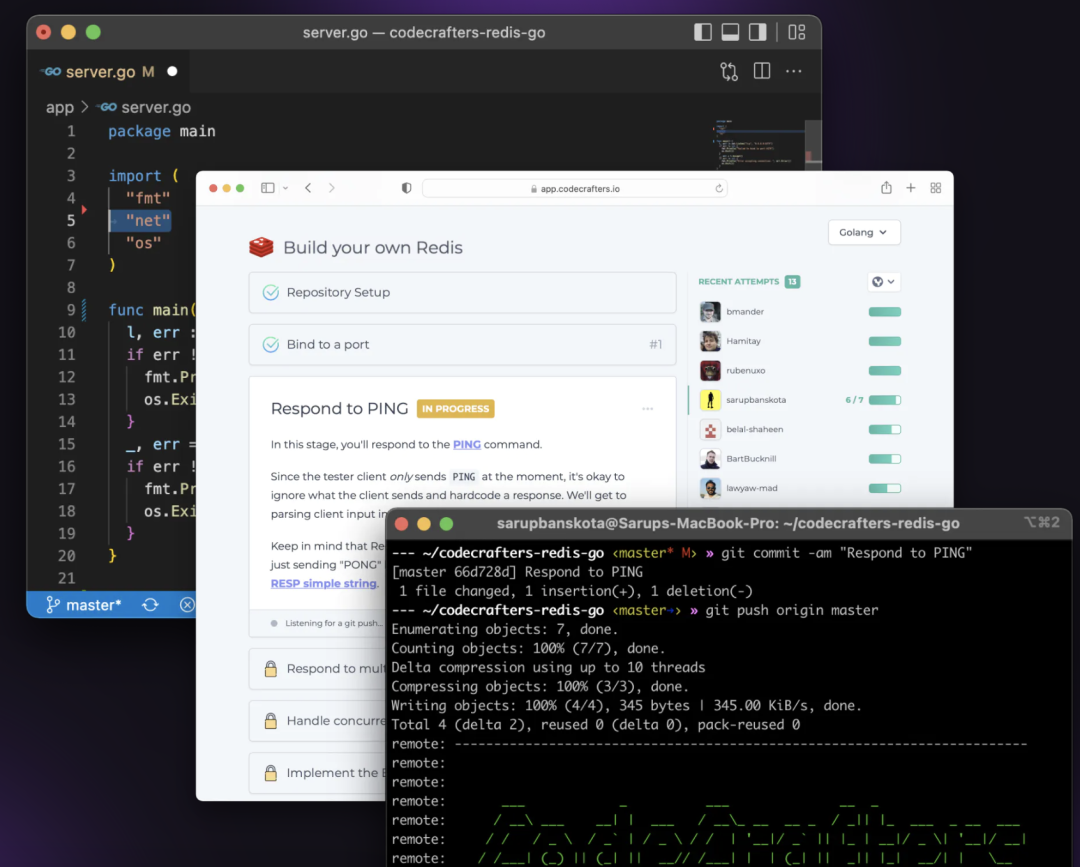Open the Repository Setup stage
This screenshot has width=1080, height=867.
pos(462,293)
